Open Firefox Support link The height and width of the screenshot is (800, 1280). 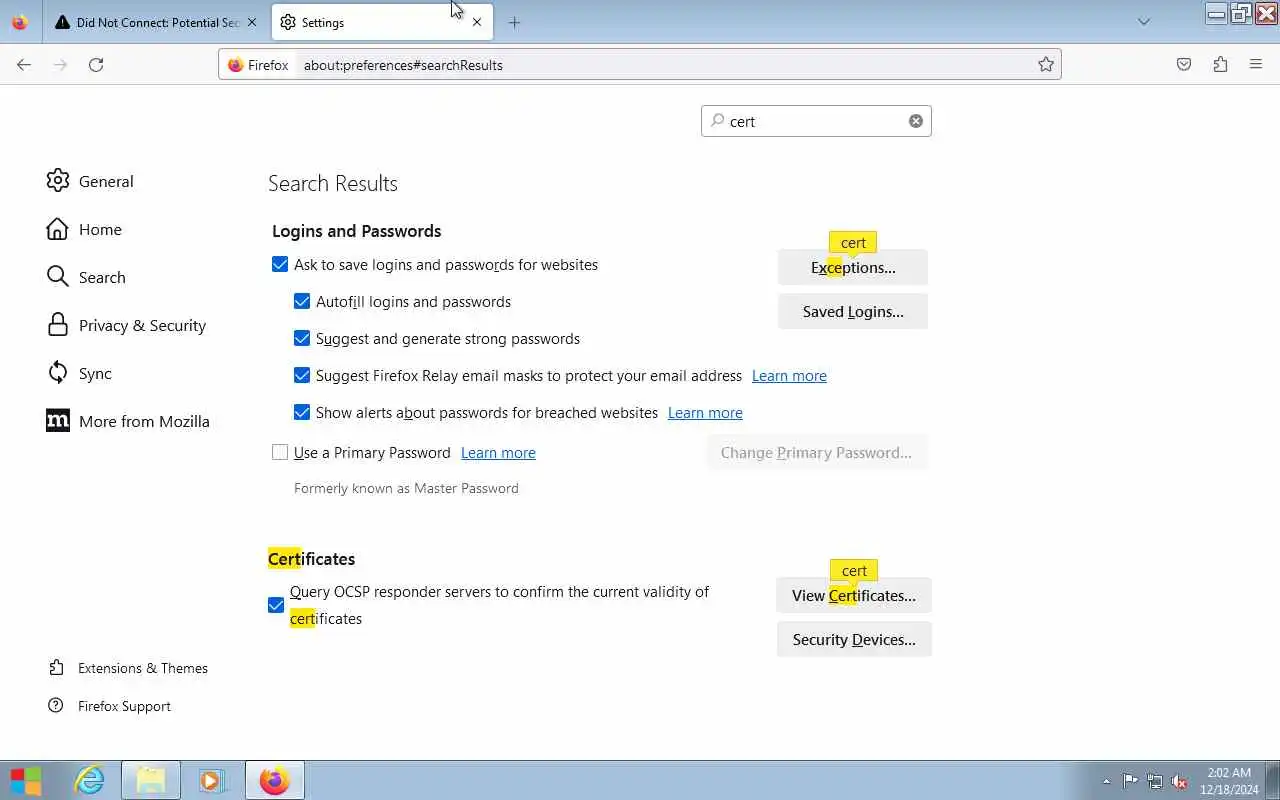click(x=109, y=706)
